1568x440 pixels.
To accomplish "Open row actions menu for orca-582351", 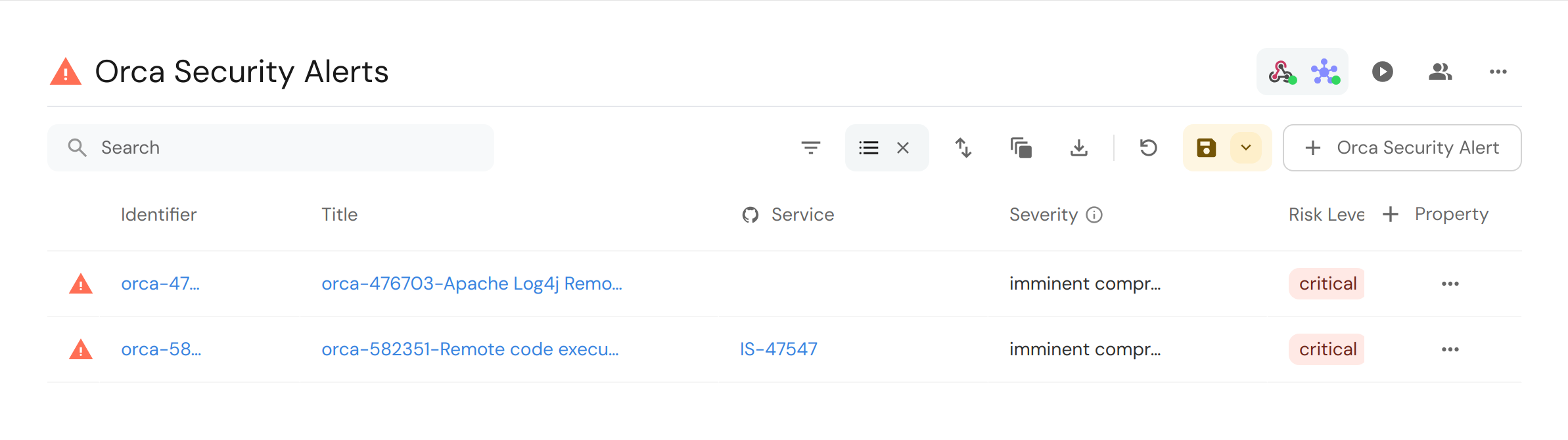I will [x=1450, y=349].
